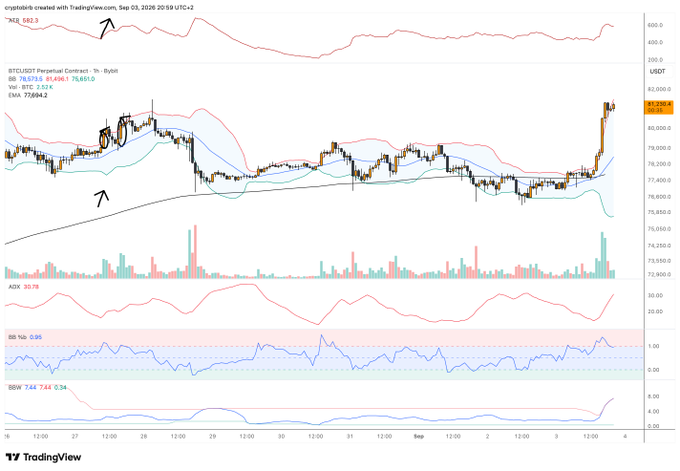Click the 76,600.0 price axis label

[x=659, y=196]
